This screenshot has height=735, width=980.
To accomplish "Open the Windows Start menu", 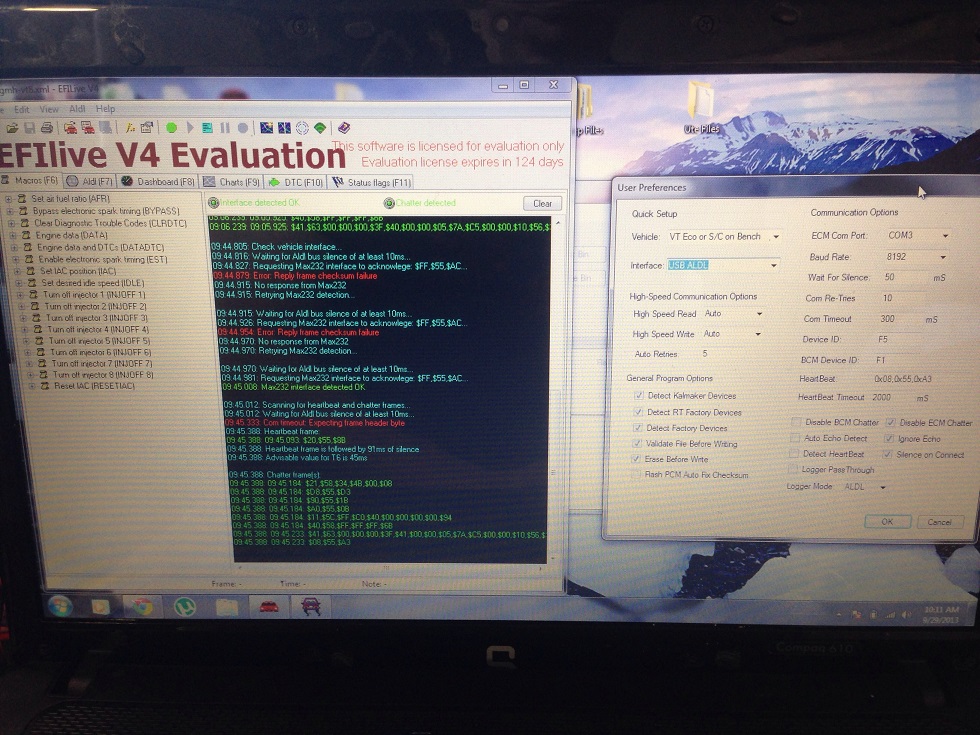I will 61,606.
